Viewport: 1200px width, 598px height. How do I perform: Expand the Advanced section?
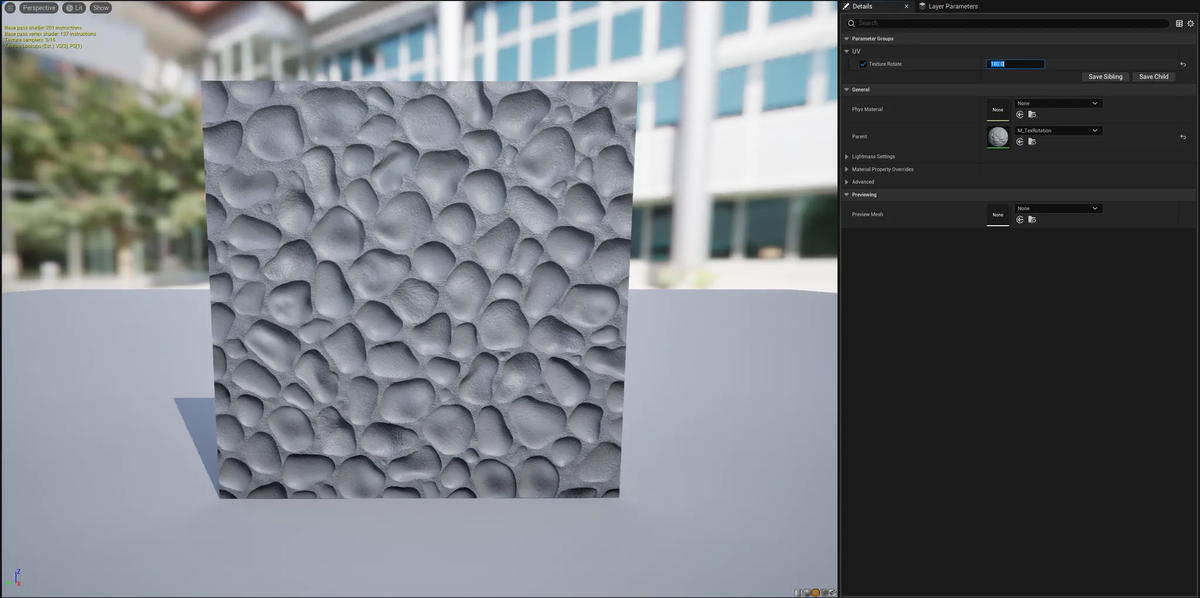[846, 182]
